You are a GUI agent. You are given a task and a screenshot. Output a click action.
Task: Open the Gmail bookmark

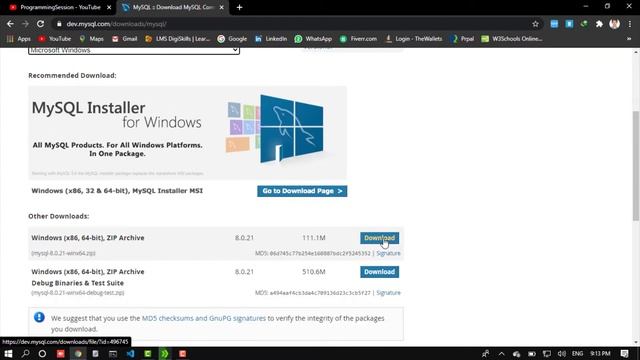coord(124,39)
